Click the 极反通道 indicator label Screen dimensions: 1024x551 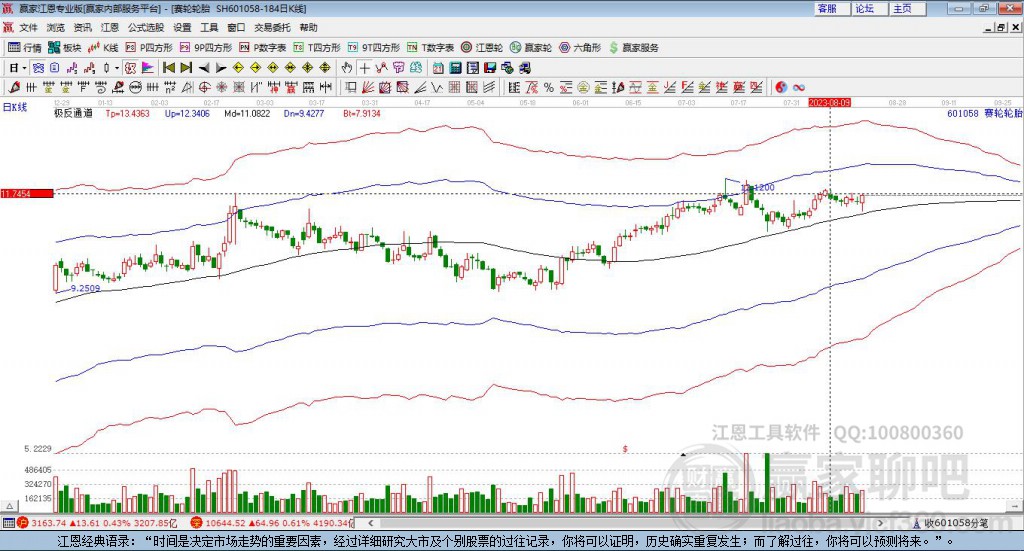click(73, 113)
